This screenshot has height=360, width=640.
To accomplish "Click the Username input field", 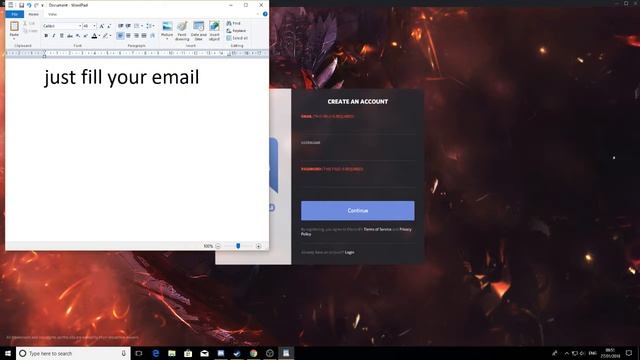I will coord(358,153).
